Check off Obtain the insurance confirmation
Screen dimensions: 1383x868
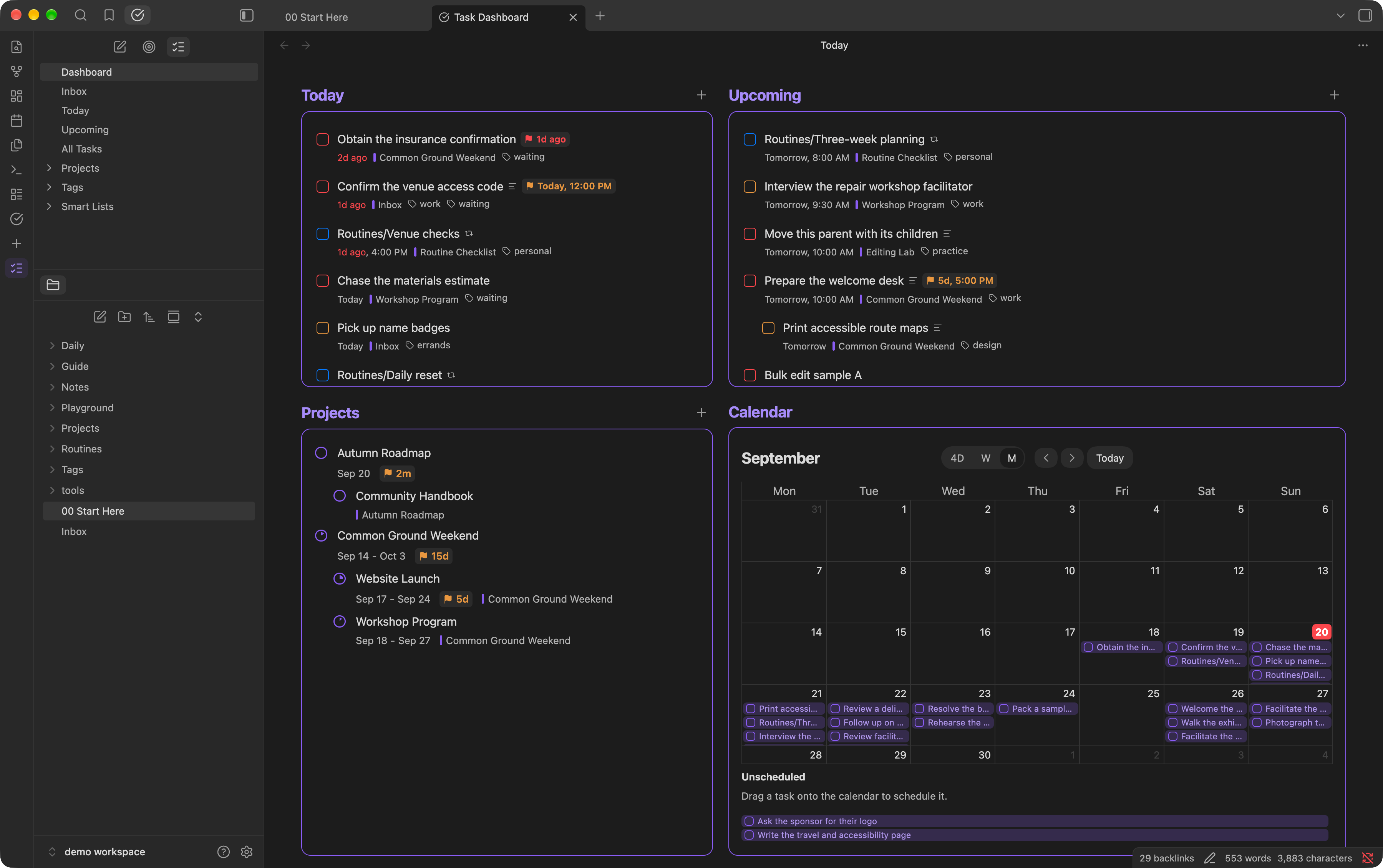[x=323, y=139]
